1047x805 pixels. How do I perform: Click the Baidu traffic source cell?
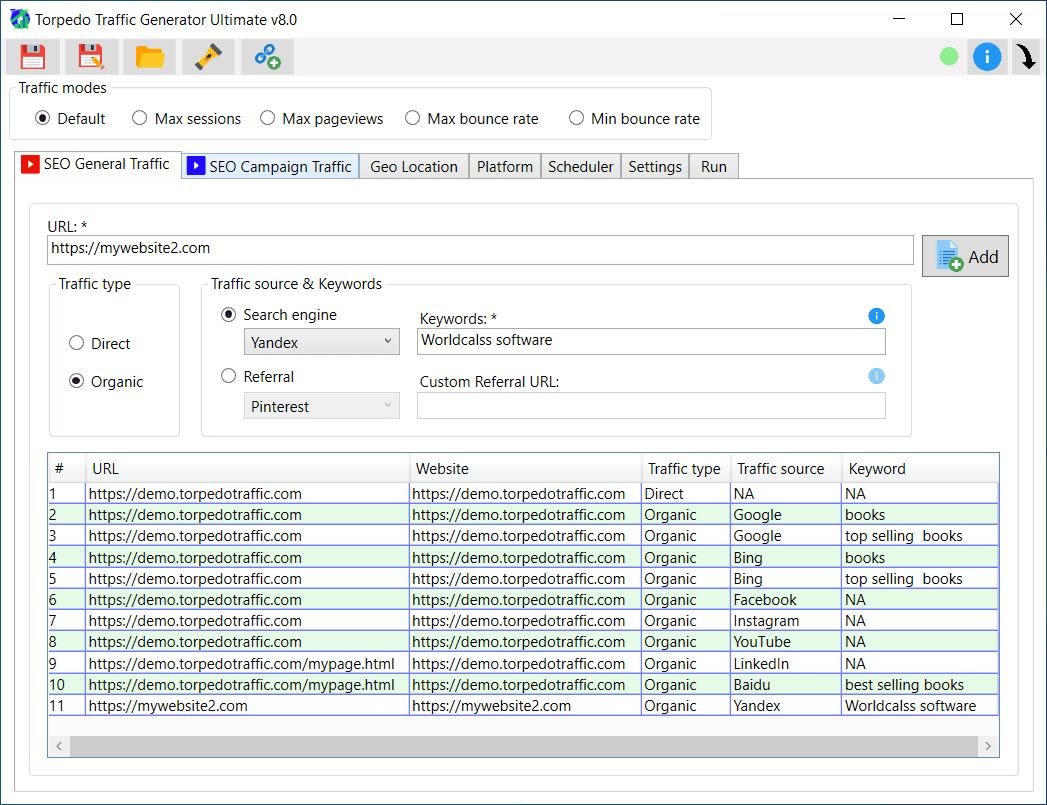[x=785, y=685]
